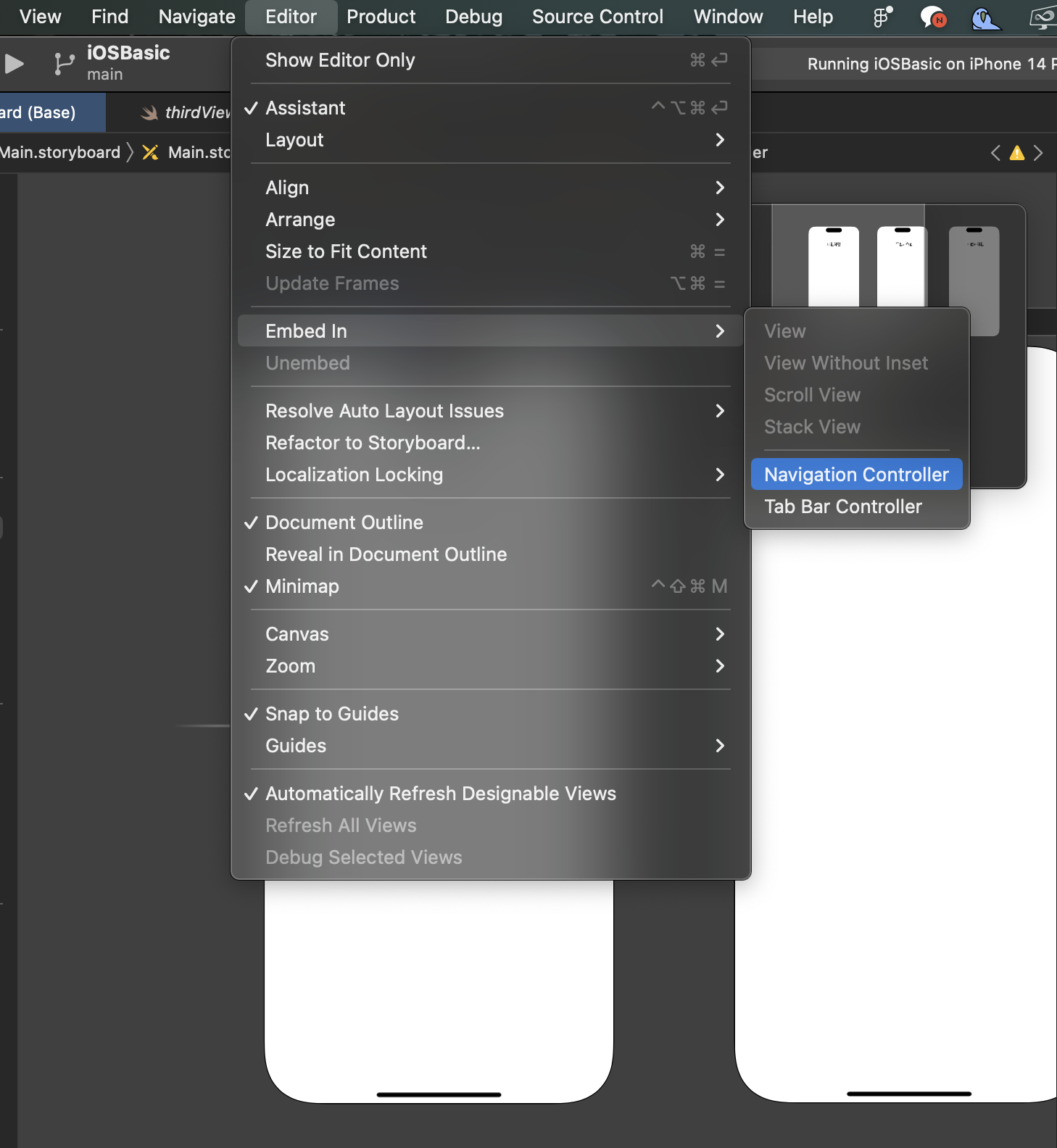Click the iOSBasic project name
This screenshot has height=1148, width=1057.
(x=128, y=53)
